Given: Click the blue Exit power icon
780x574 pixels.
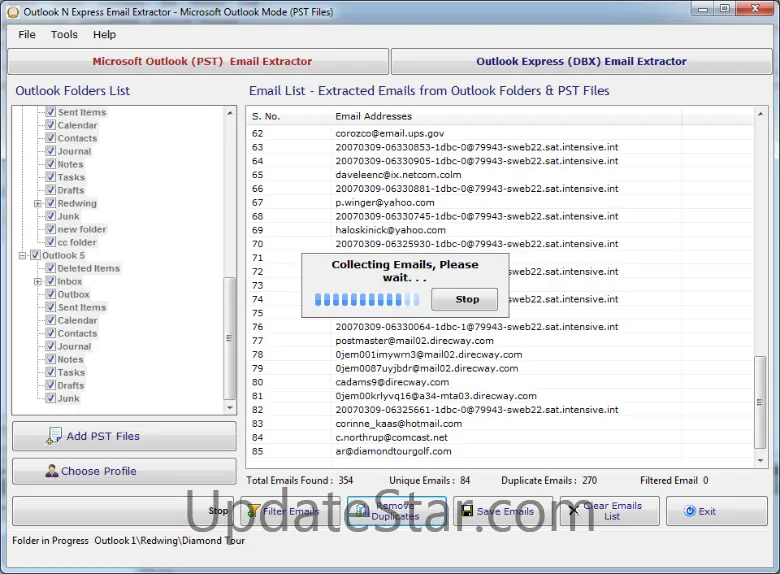Looking at the screenshot, I should pyautogui.click(x=689, y=511).
